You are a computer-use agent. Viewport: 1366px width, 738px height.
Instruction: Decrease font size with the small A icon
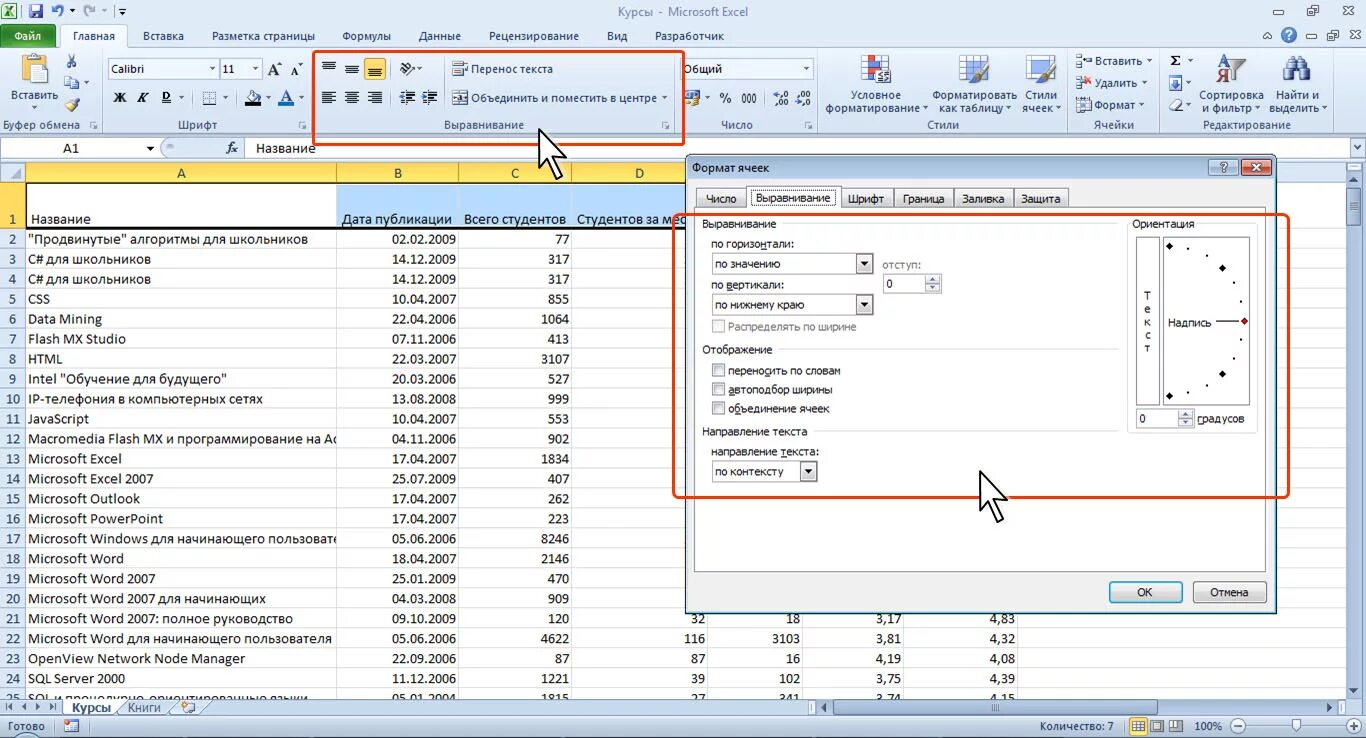296,69
